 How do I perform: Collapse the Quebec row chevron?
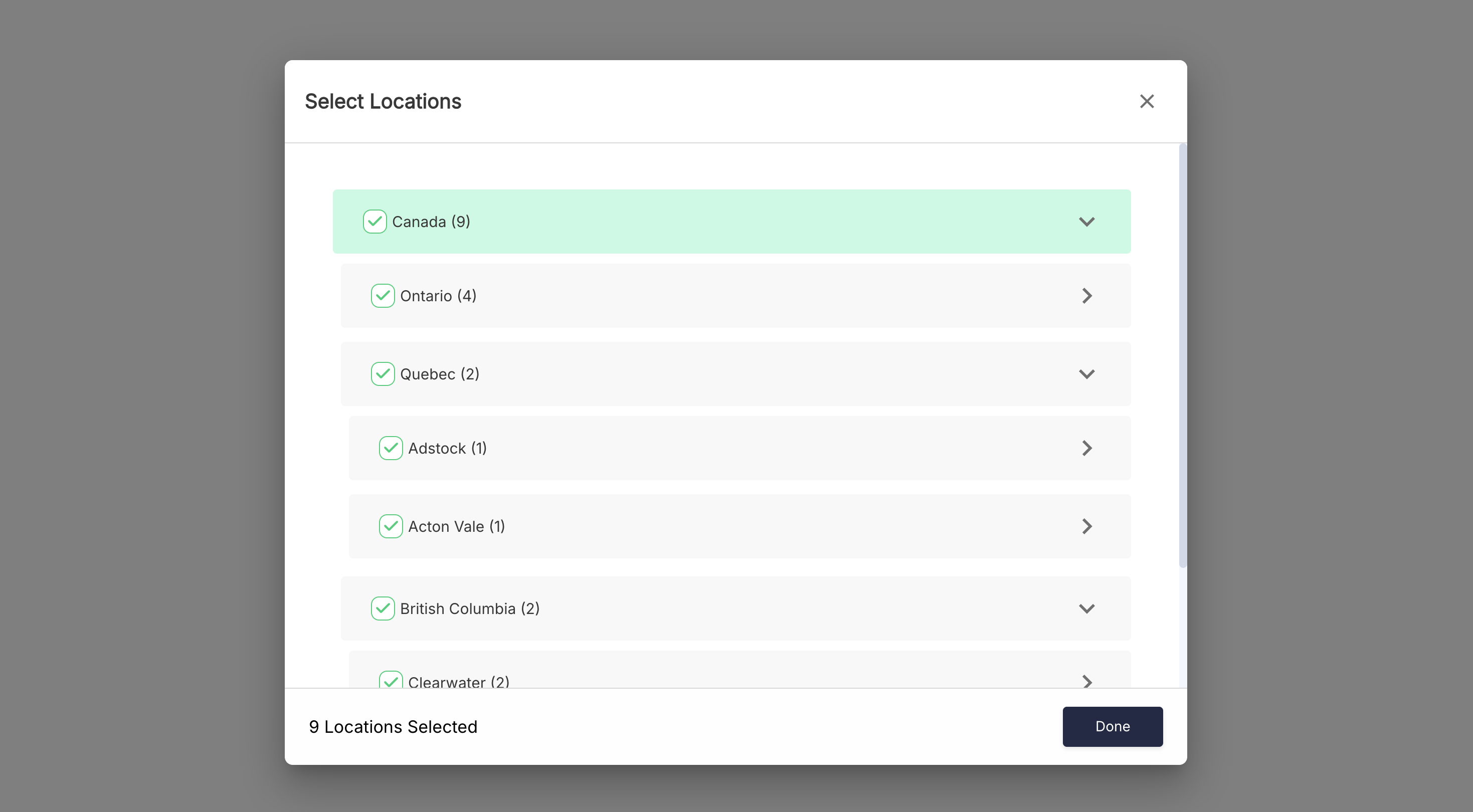[x=1086, y=374]
